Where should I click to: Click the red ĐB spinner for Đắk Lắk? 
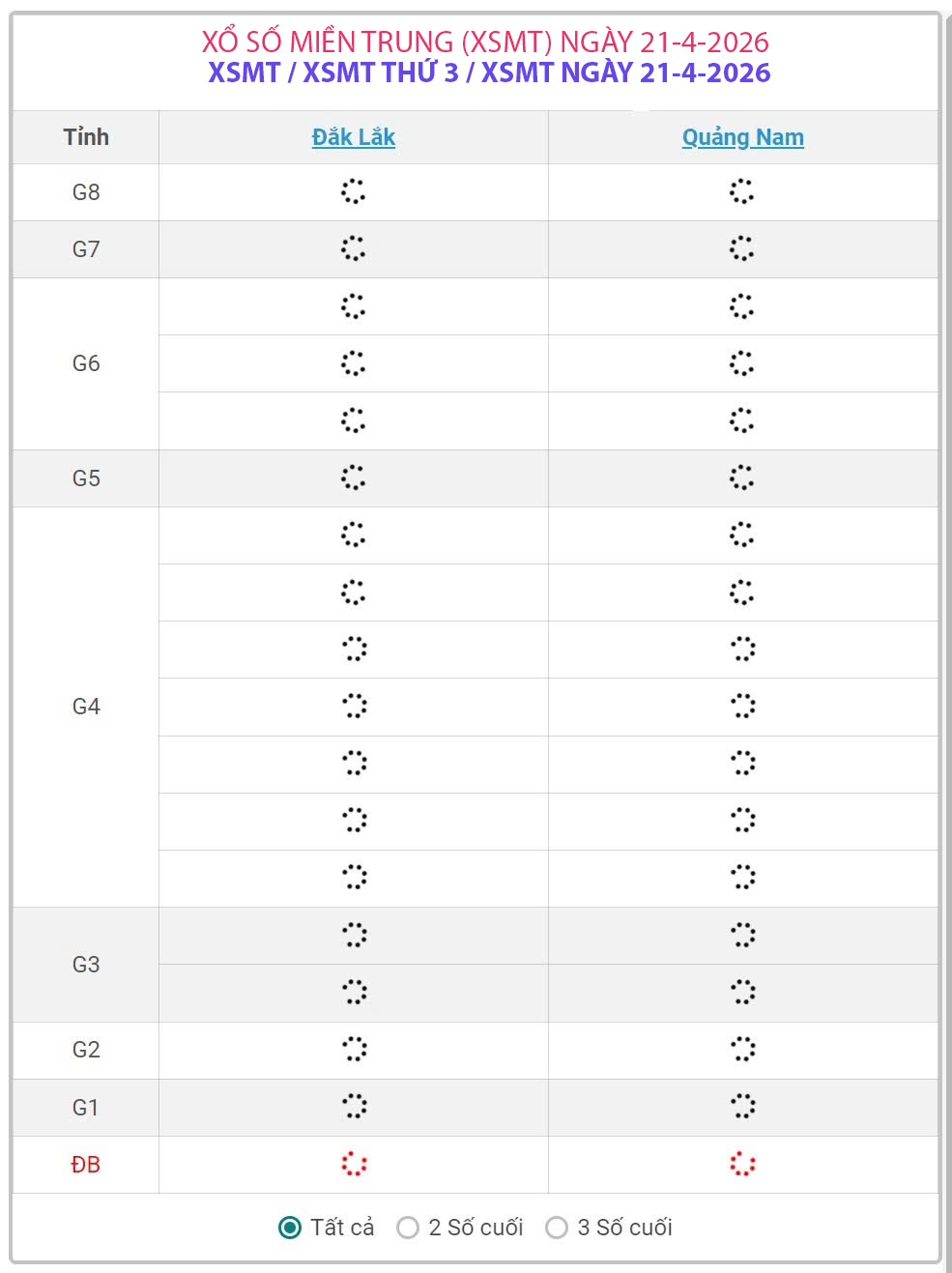[x=355, y=1164]
